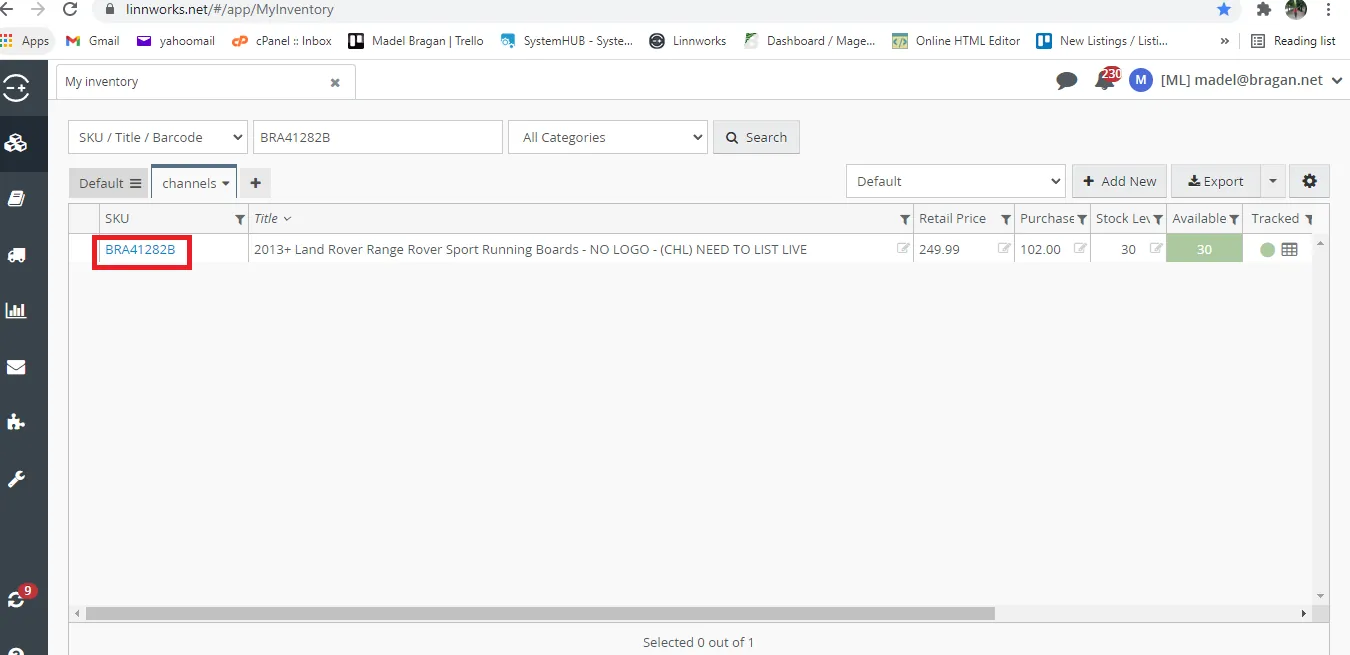The image size is (1350, 655).
Task: Close the My inventory tab
Action: tap(335, 83)
